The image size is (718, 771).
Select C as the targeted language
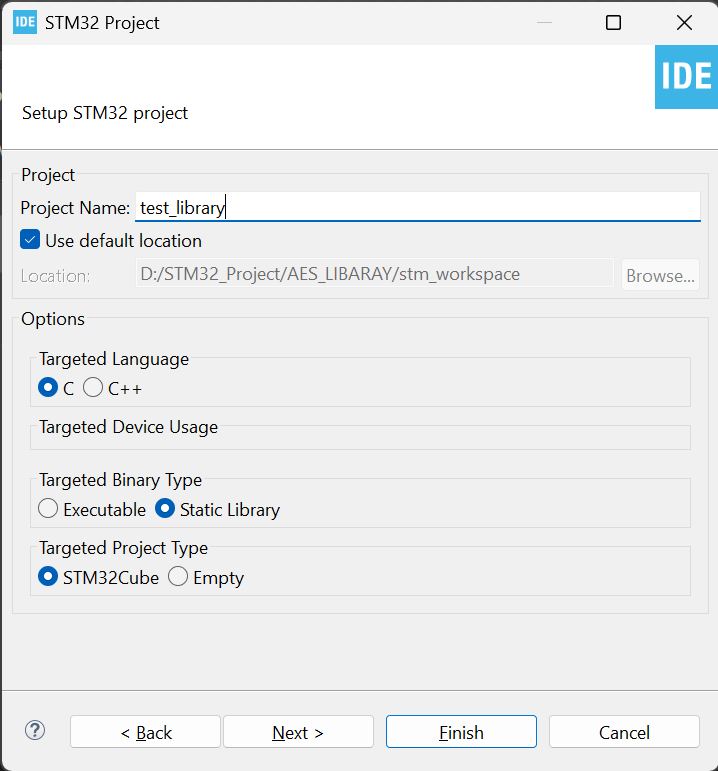pyautogui.click(x=48, y=388)
